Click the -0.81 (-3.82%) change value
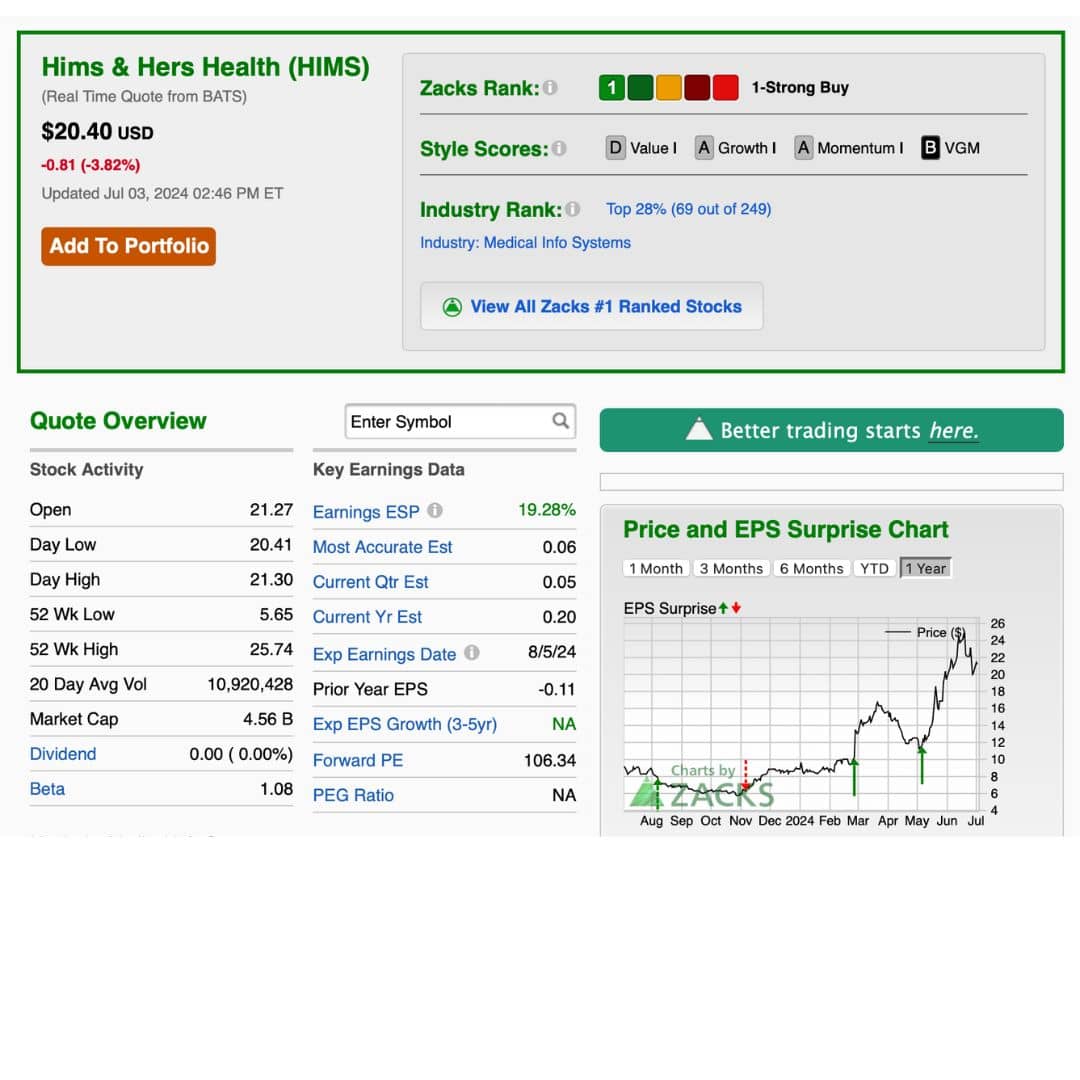 pyautogui.click(x=90, y=165)
